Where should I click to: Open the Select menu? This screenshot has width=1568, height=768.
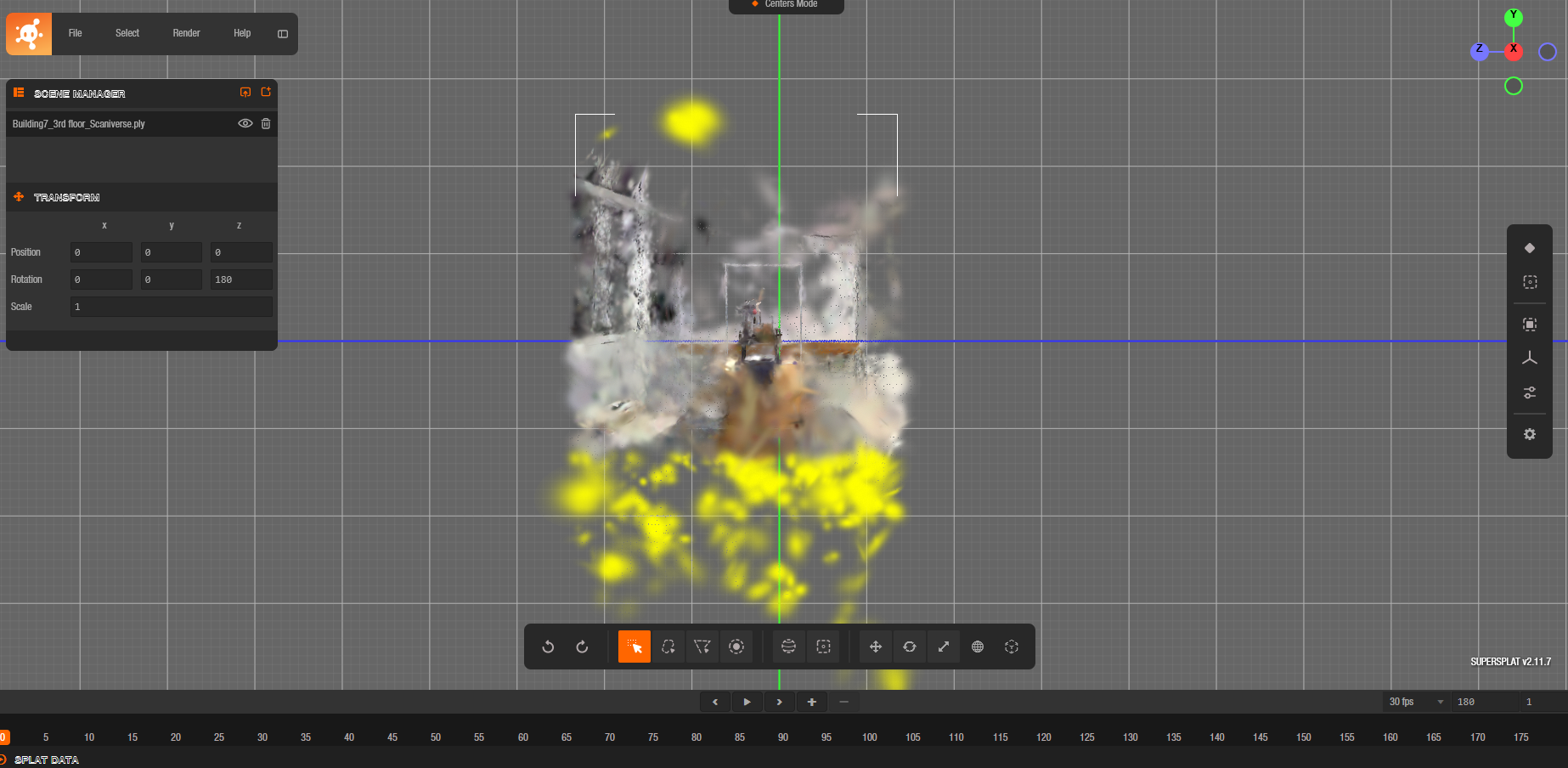coord(127,33)
